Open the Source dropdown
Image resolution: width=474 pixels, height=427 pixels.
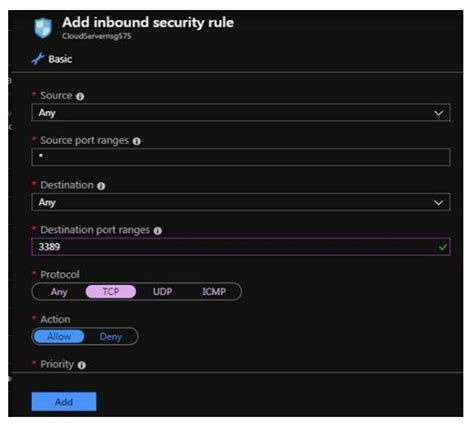pyautogui.click(x=241, y=113)
